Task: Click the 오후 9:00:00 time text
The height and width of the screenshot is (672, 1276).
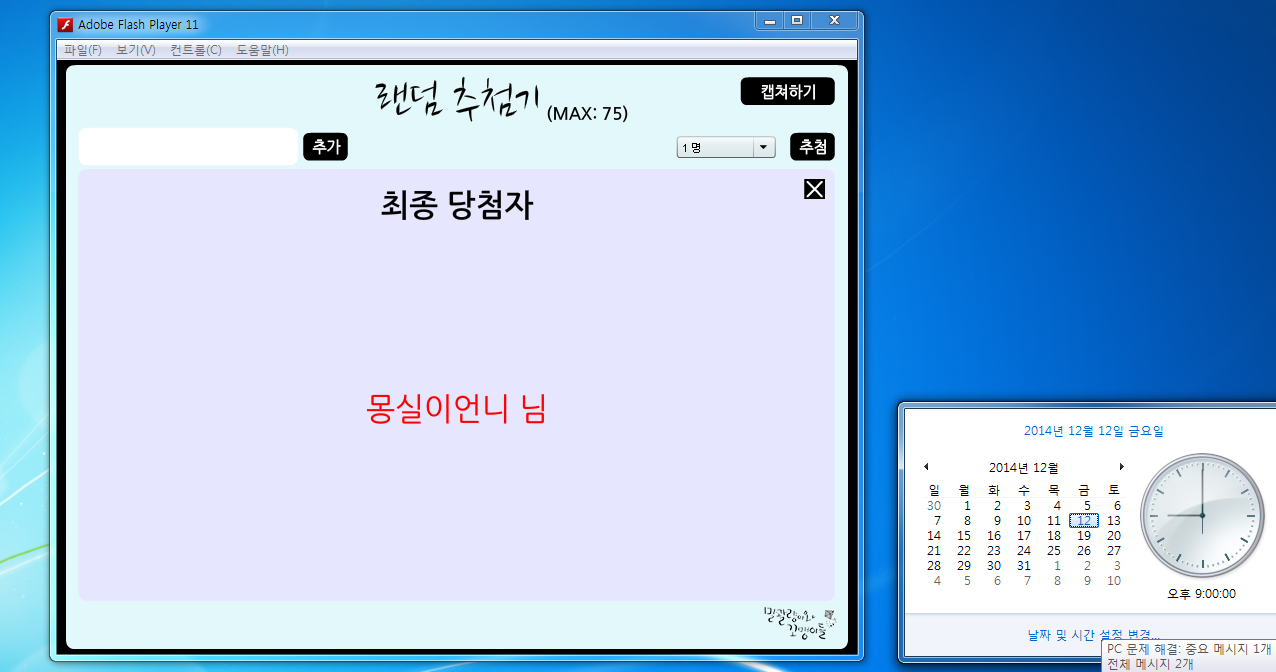Action: tap(1202, 594)
